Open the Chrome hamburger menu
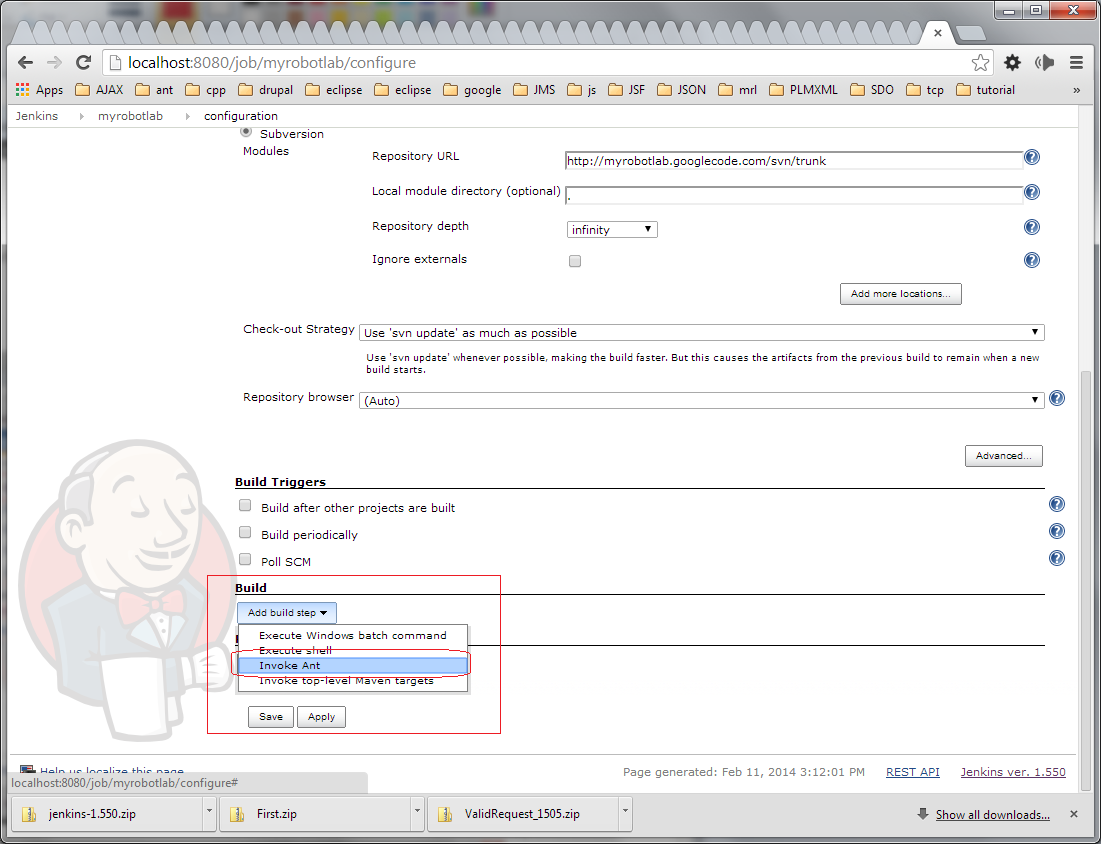 [x=1076, y=62]
